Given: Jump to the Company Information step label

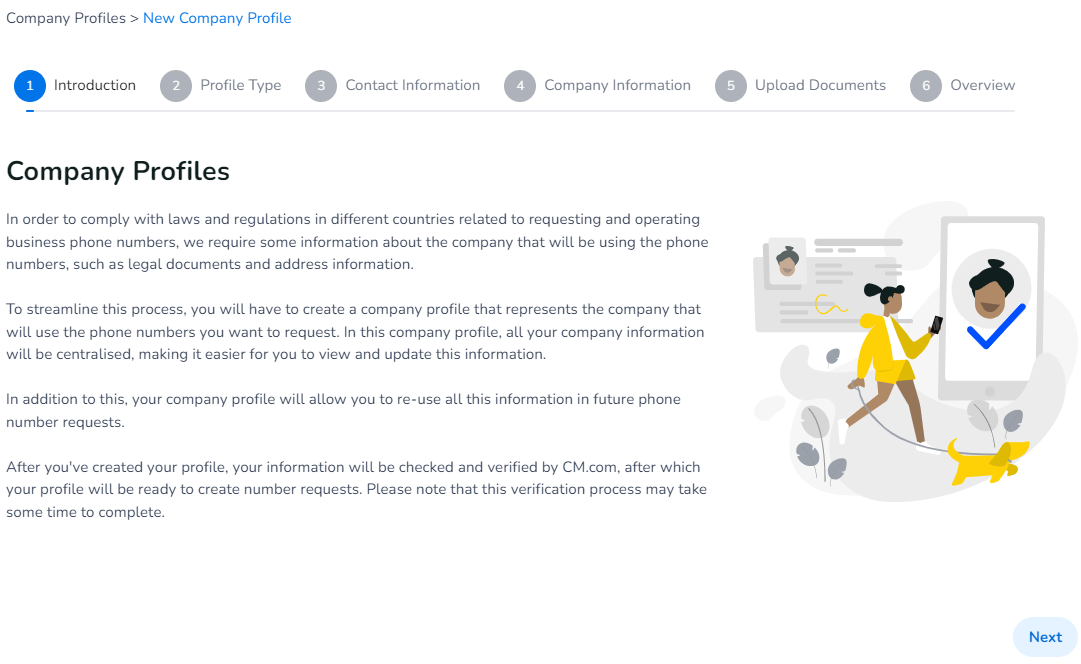Looking at the screenshot, I should [x=617, y=86].
